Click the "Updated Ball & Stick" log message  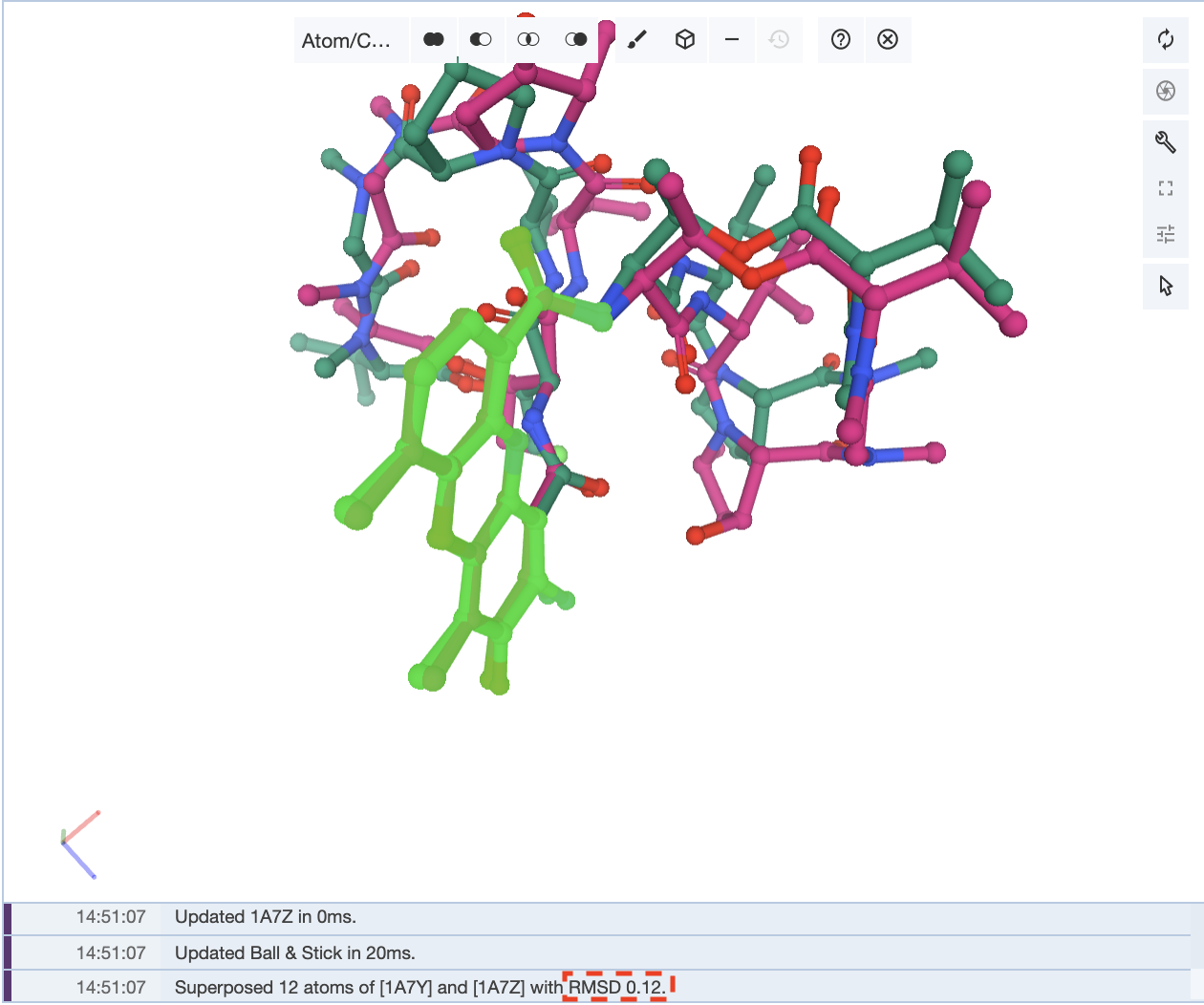coord(294,952)
